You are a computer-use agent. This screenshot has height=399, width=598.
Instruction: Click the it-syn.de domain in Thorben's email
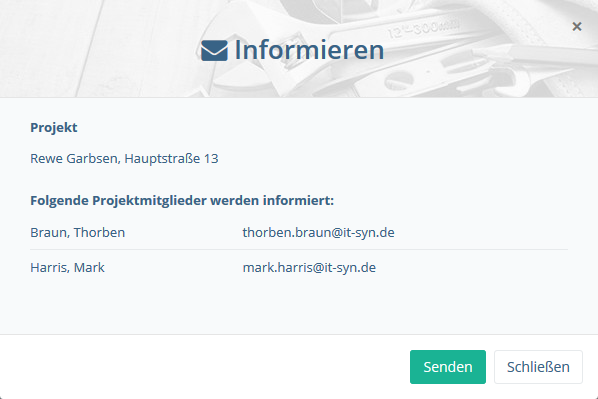coord(369,232)
